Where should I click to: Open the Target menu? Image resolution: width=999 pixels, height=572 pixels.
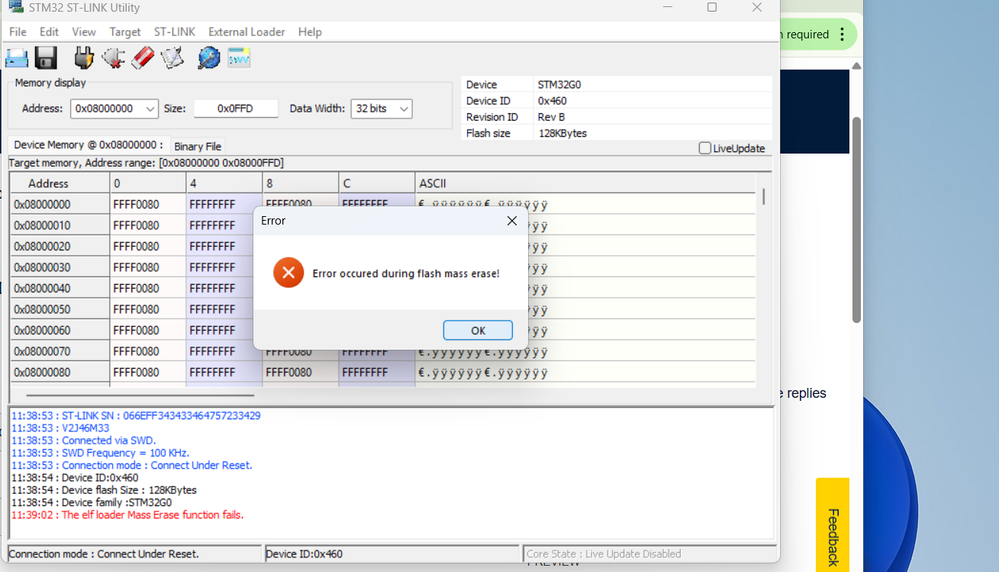[125, 32]
